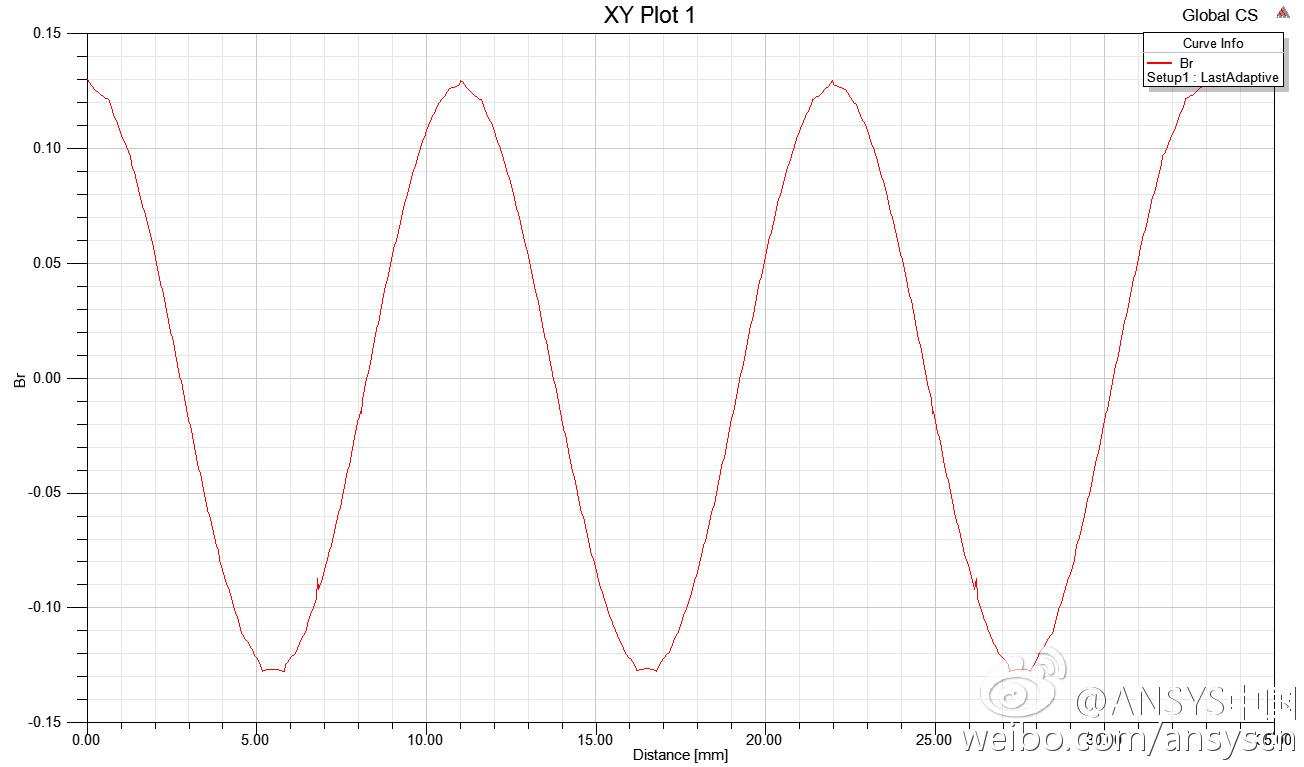
Task: Click the "Global CS" label
Action: 1220,15
